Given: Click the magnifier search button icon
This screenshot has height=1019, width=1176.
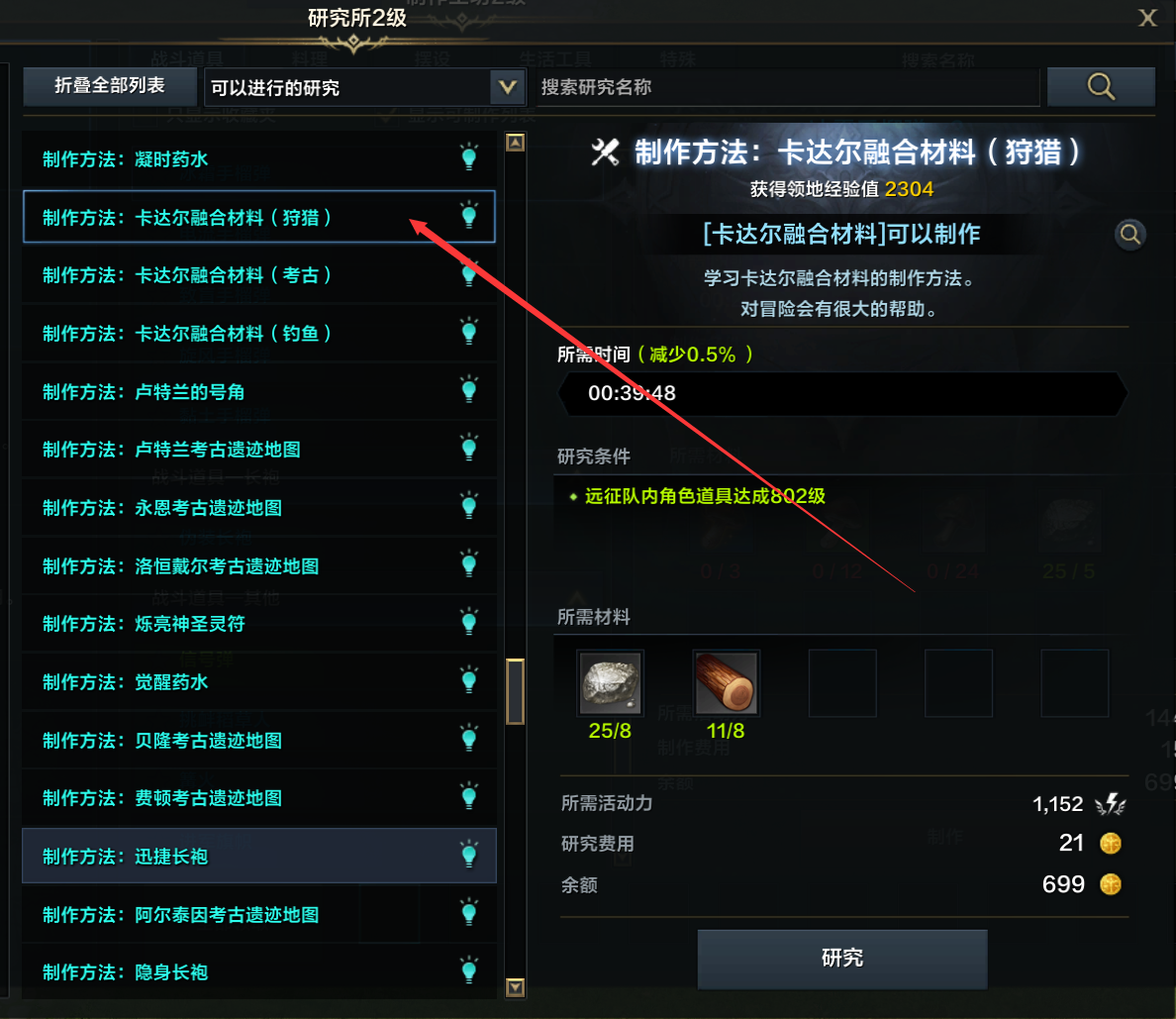Looking at the screenshot, I should click(x=1100, y=87).
